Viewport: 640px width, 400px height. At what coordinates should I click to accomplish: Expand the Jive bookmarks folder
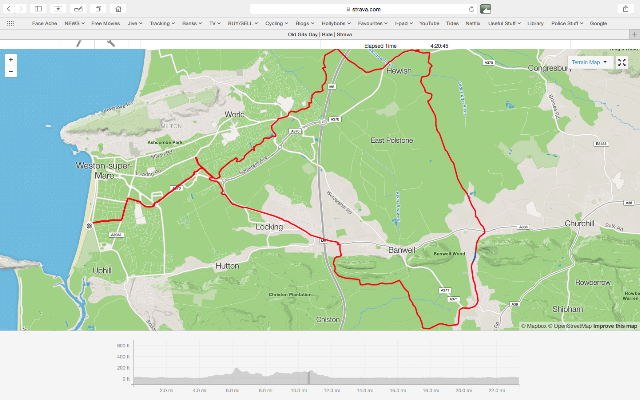click(x=135, y=23)
